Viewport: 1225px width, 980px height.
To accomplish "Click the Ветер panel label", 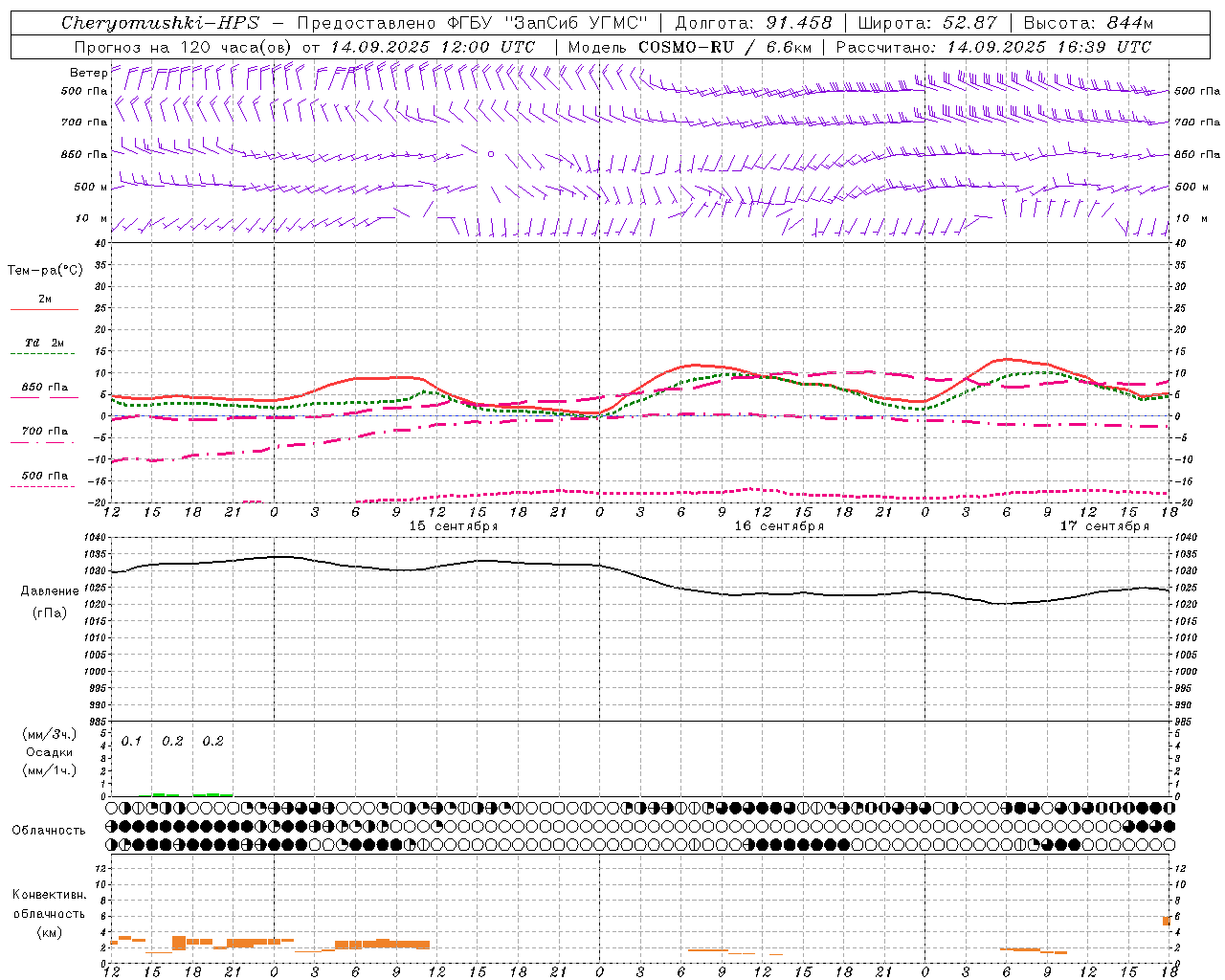I will tap(88, 73).
